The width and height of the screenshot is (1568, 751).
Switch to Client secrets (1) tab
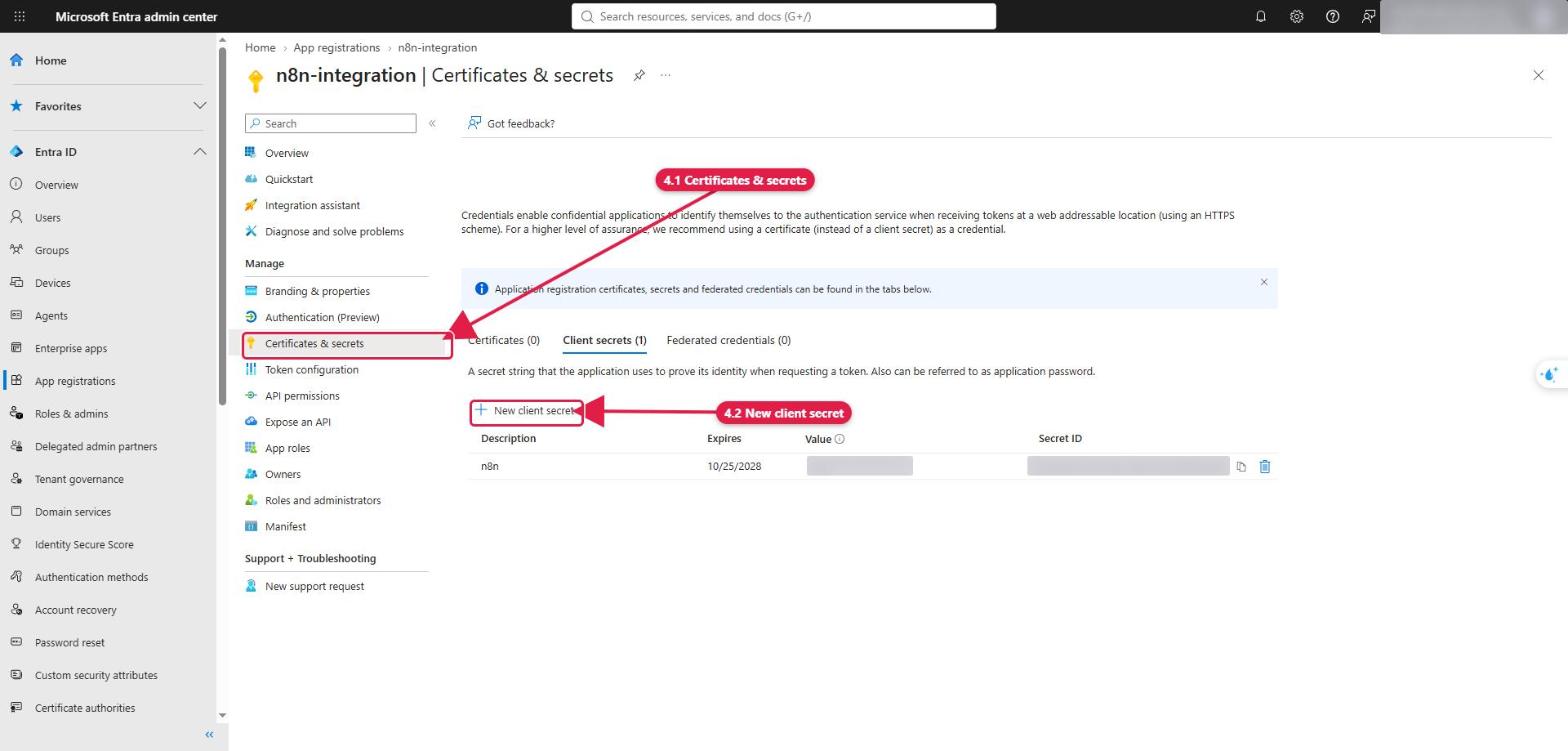click(604, 340)
